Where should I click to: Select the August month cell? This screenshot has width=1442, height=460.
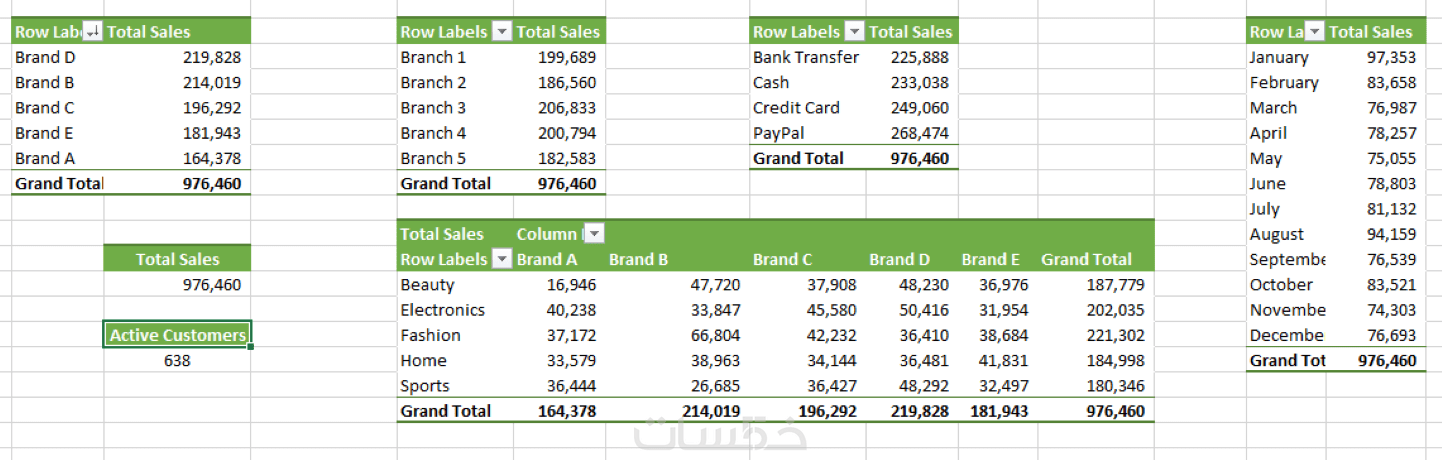1277,234
